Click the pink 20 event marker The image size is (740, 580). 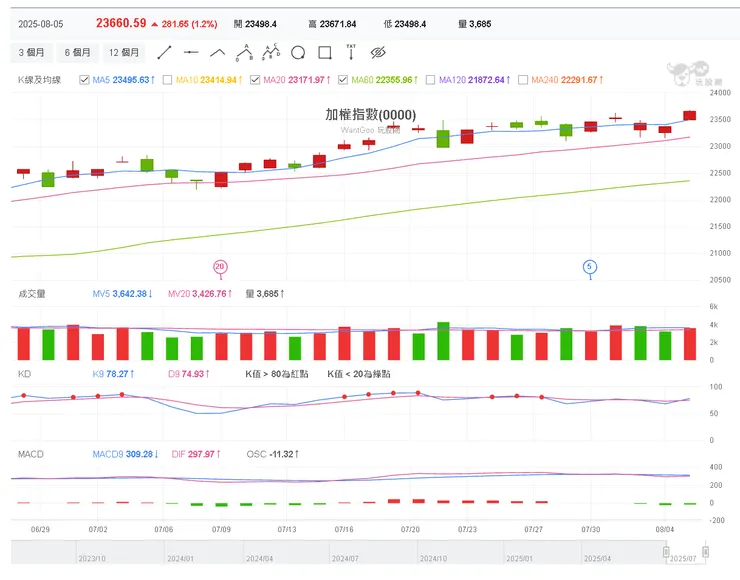pyautogui.click(x=220, y=267)
